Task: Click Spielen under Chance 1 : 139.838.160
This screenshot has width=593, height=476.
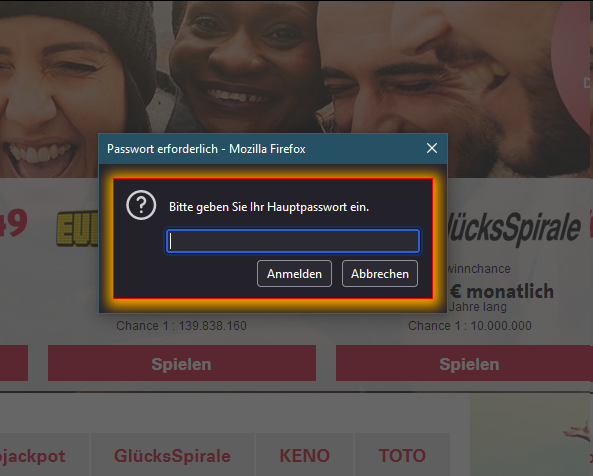Action: coord(182,363)
